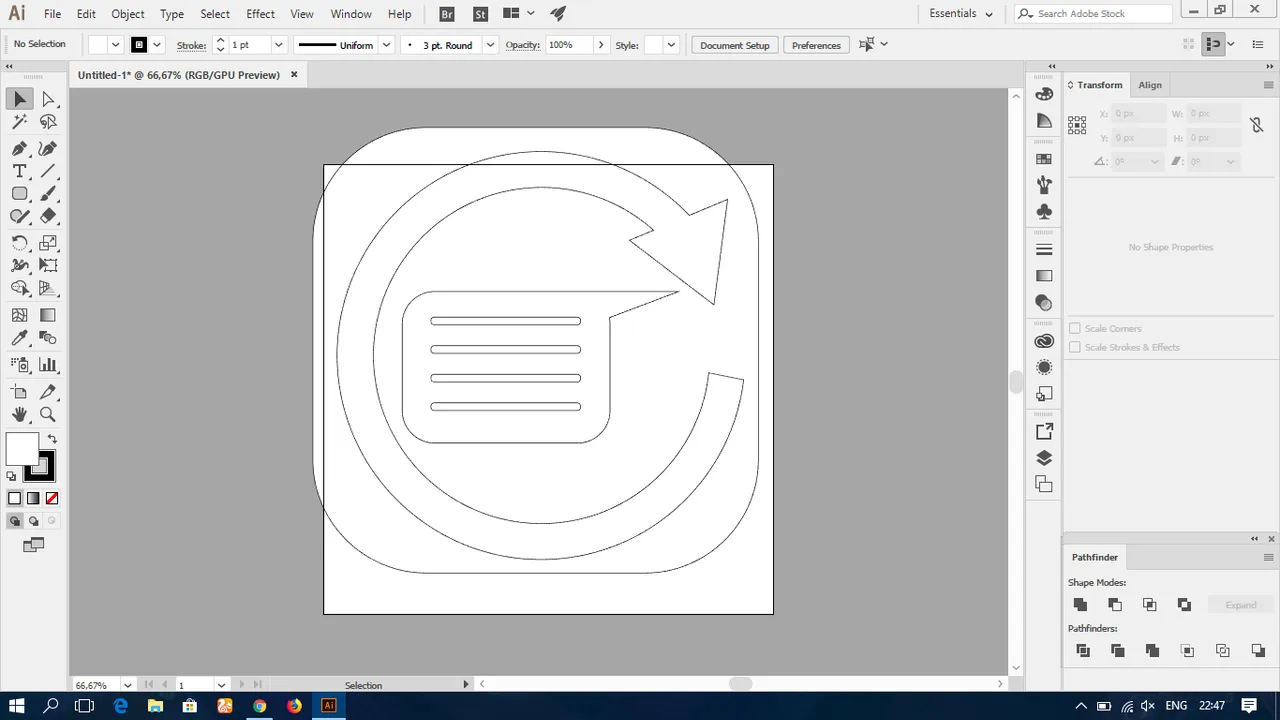Open the Bridge application icon
This screenshot has height=720, width=1280.
click(x=447, y=14)
